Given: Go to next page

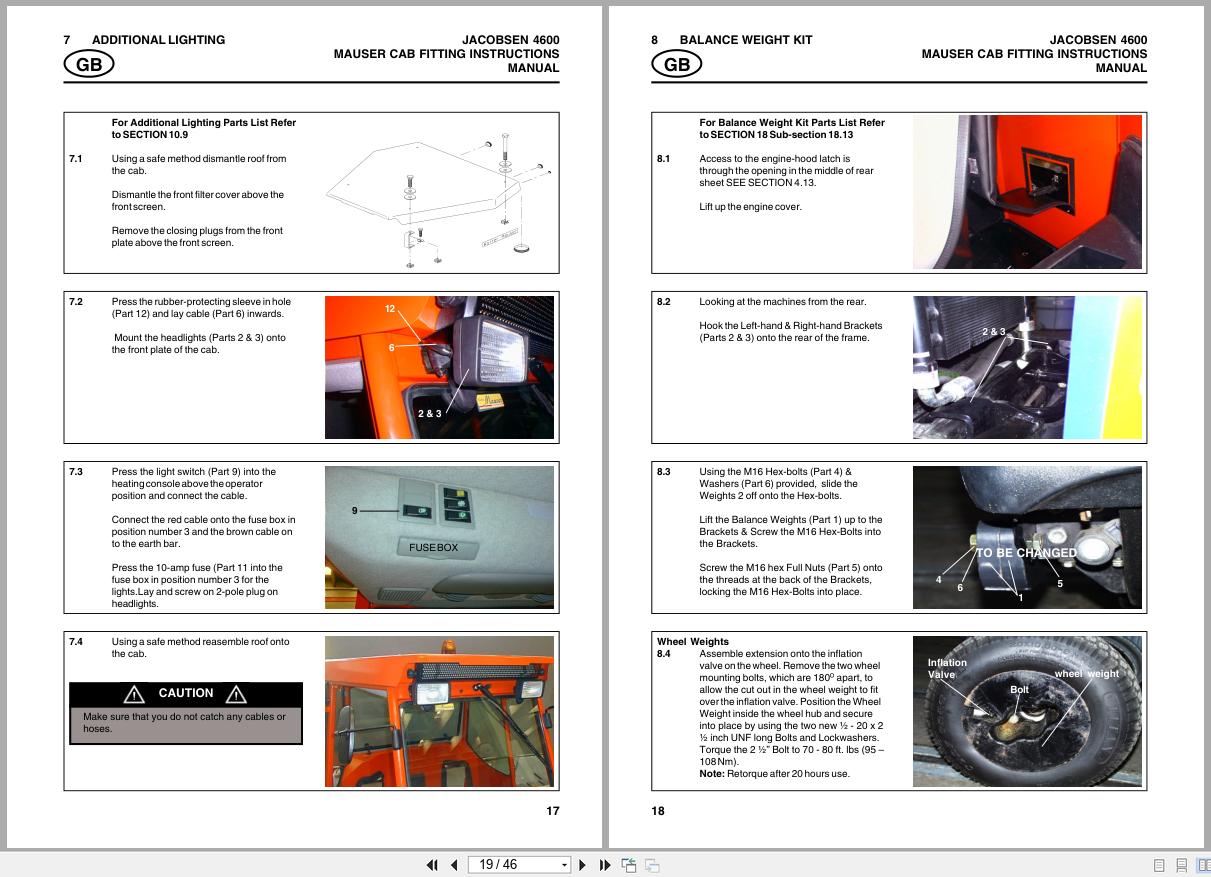Looking at the screenshot, I should [x=583, y=865].
